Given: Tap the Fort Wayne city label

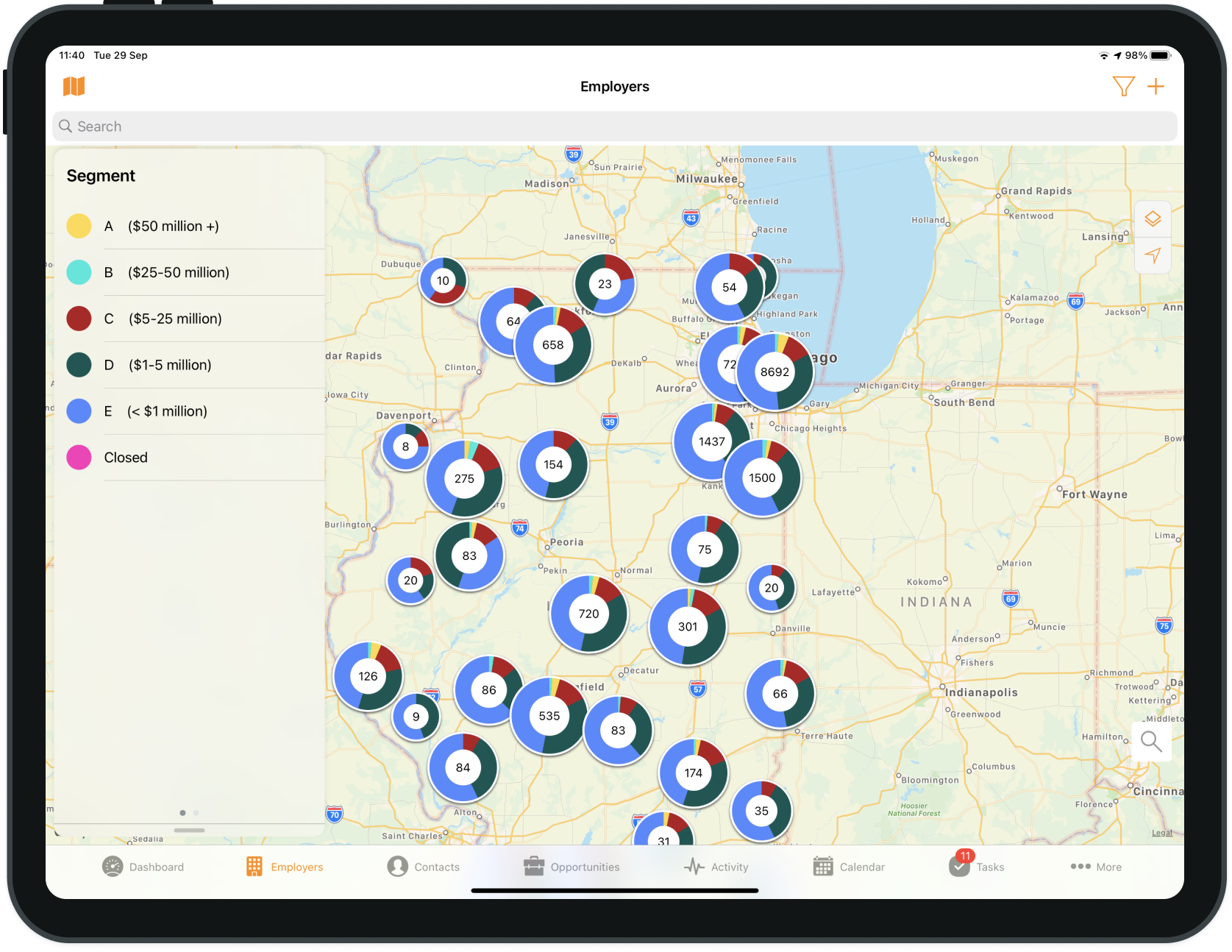Looking at the screenshot, I should (x=1094, y=494).
